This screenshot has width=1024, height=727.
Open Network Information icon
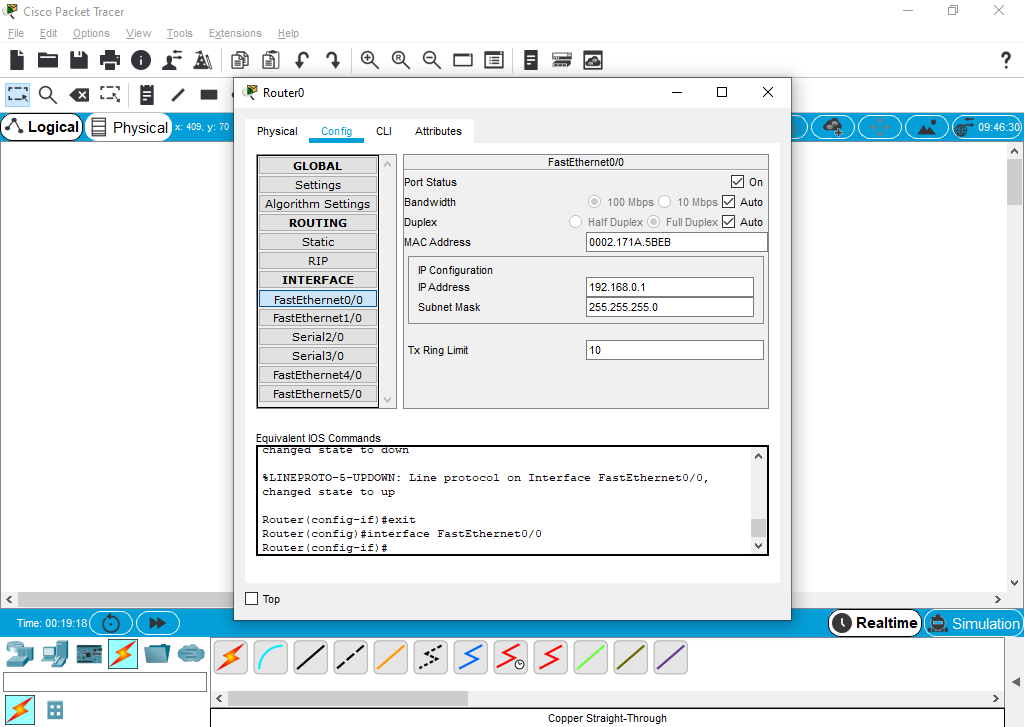(141, 60)
